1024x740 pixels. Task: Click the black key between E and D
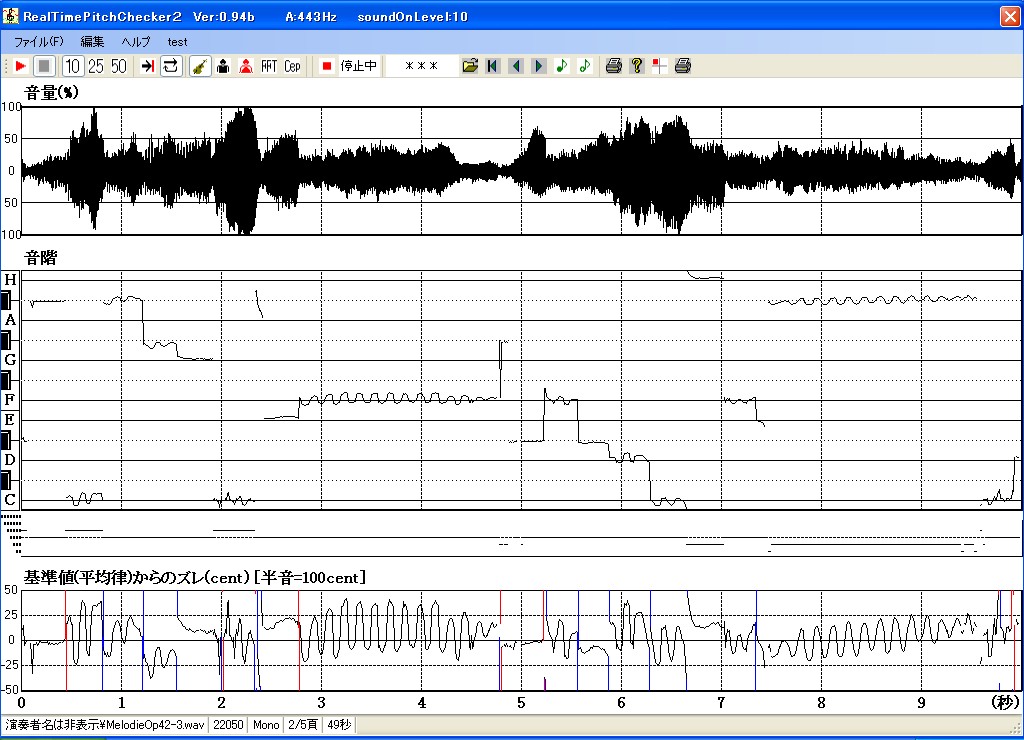click(6, 440)
